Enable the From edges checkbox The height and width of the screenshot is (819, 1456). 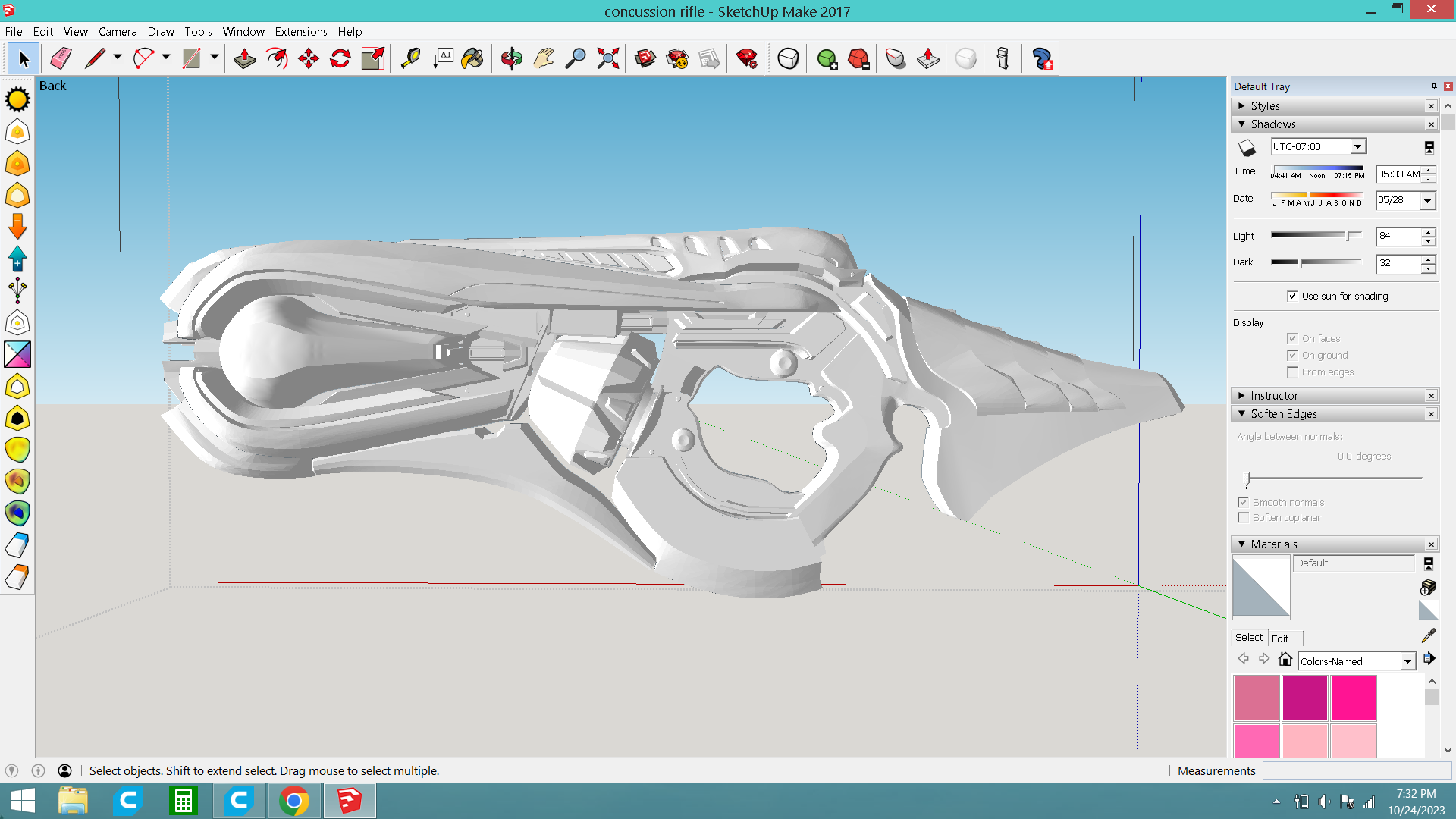click(x=1292, y=372)
